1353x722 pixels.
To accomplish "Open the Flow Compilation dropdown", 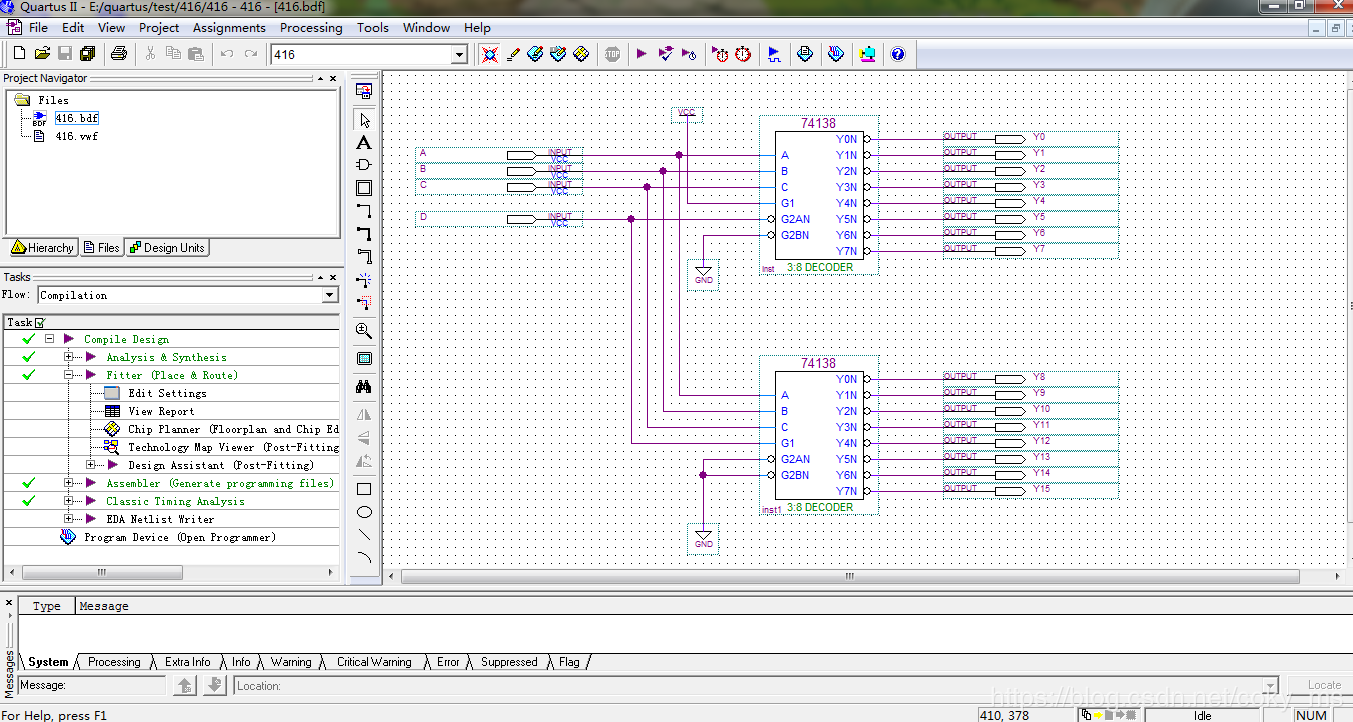I will pyautogui.click(x=329, y=295).
